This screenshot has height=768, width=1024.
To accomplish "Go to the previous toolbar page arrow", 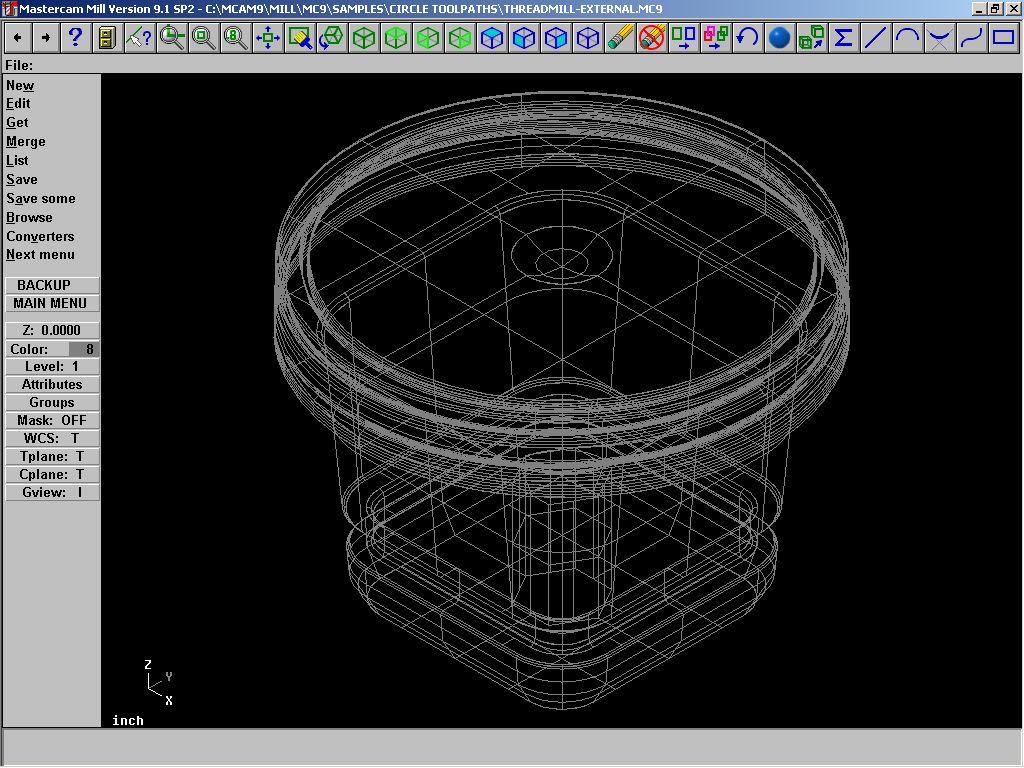I will (x=18, y=38).
